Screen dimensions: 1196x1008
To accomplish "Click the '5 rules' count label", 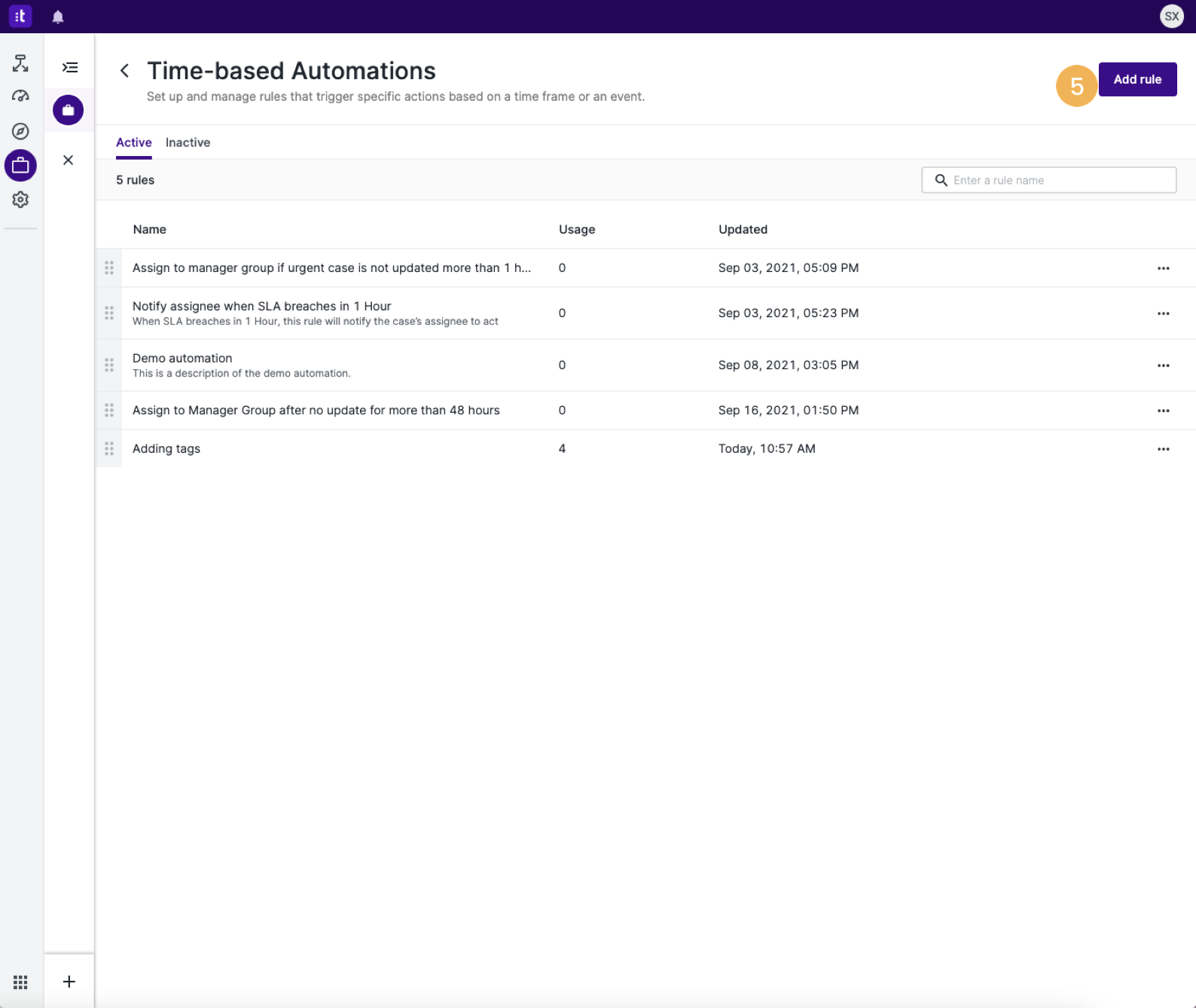I will pos(135,180).
